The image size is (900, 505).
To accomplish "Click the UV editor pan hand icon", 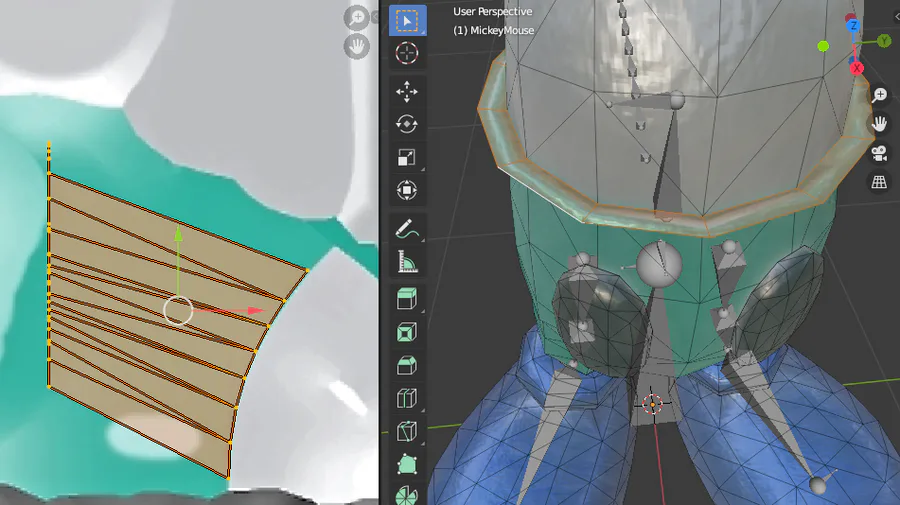I will pos(356,46).
